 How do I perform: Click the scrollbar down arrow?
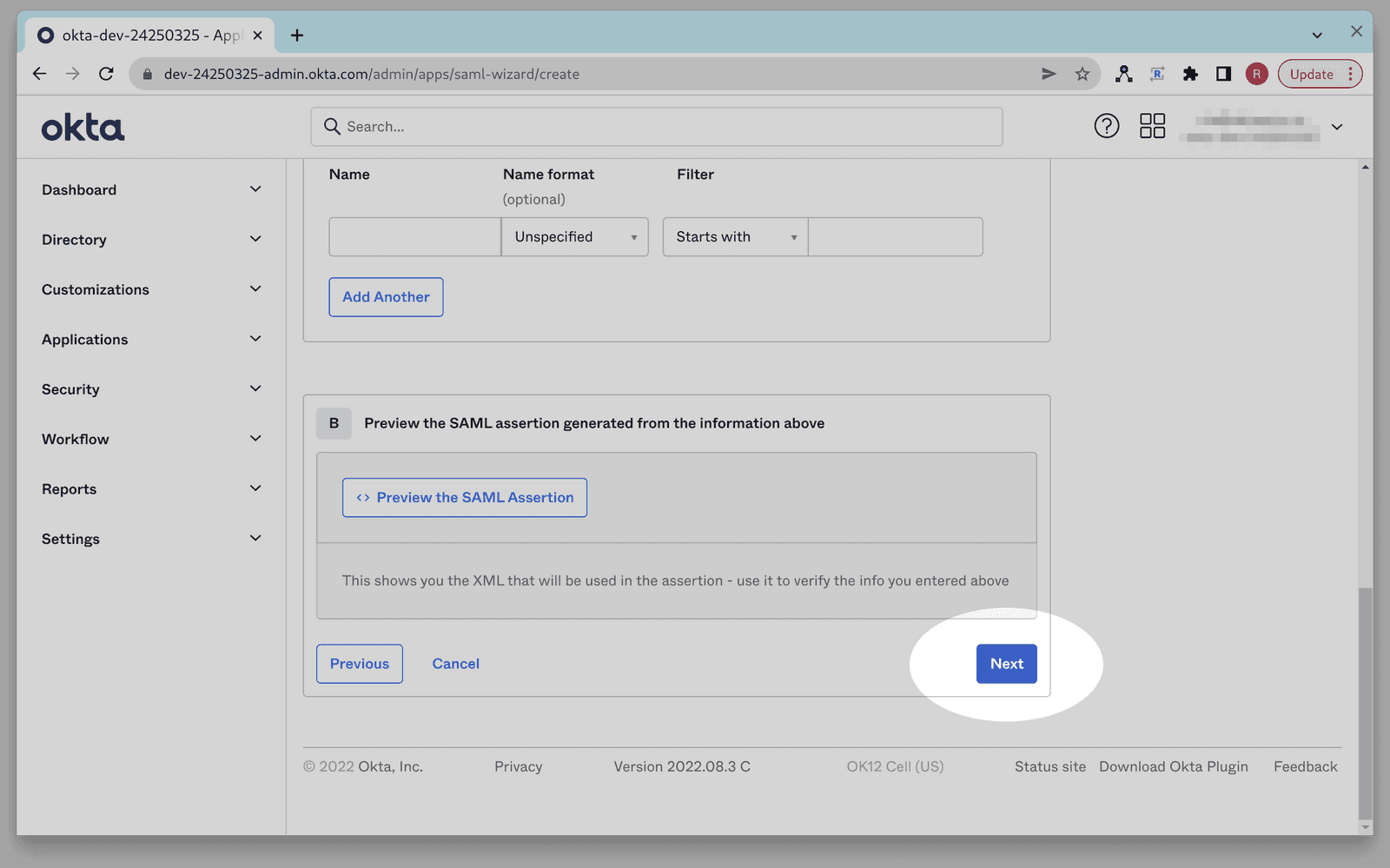click(1366, 827)
